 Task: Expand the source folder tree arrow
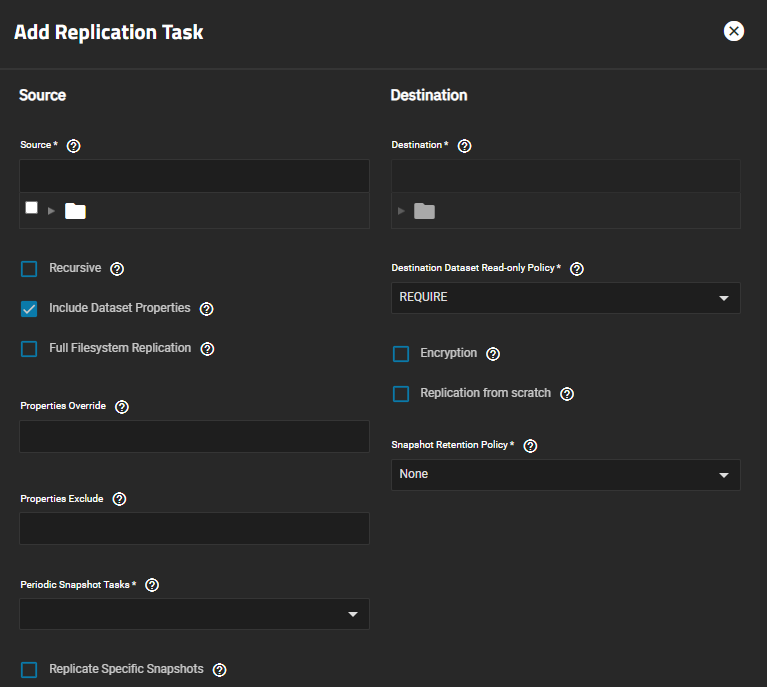51,211
